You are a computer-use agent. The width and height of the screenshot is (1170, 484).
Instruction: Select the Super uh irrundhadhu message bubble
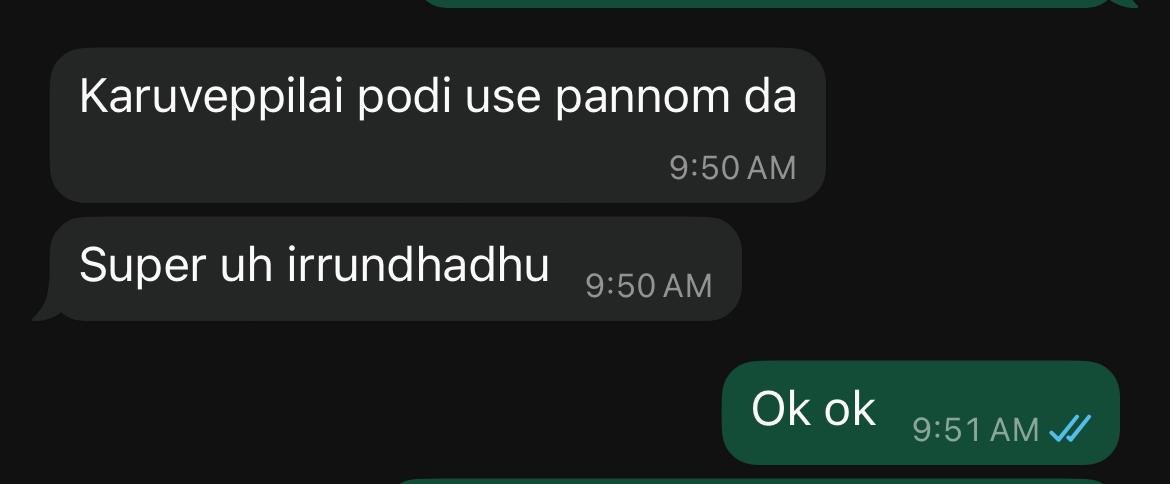pos(395,269)
